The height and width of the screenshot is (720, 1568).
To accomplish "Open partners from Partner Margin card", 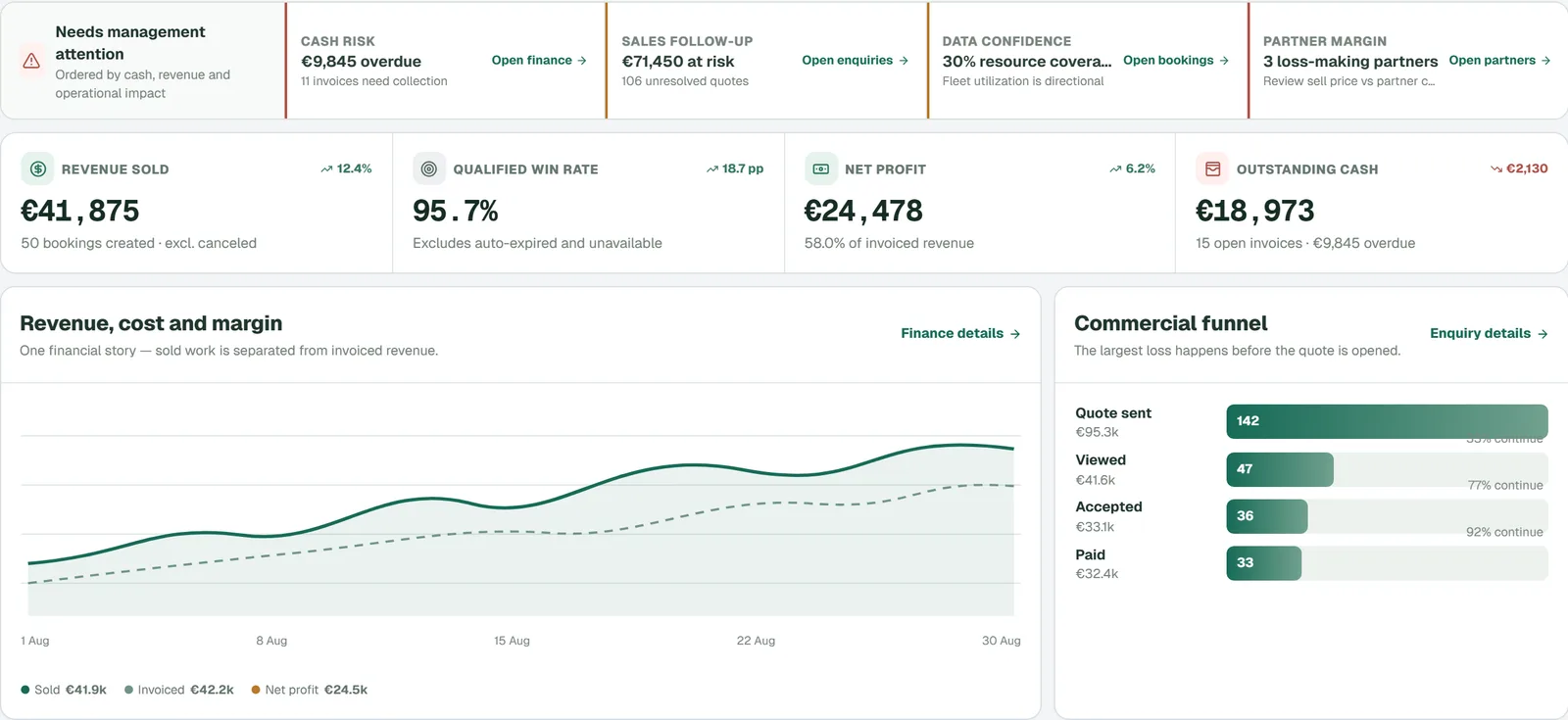I will (1499, 60).
